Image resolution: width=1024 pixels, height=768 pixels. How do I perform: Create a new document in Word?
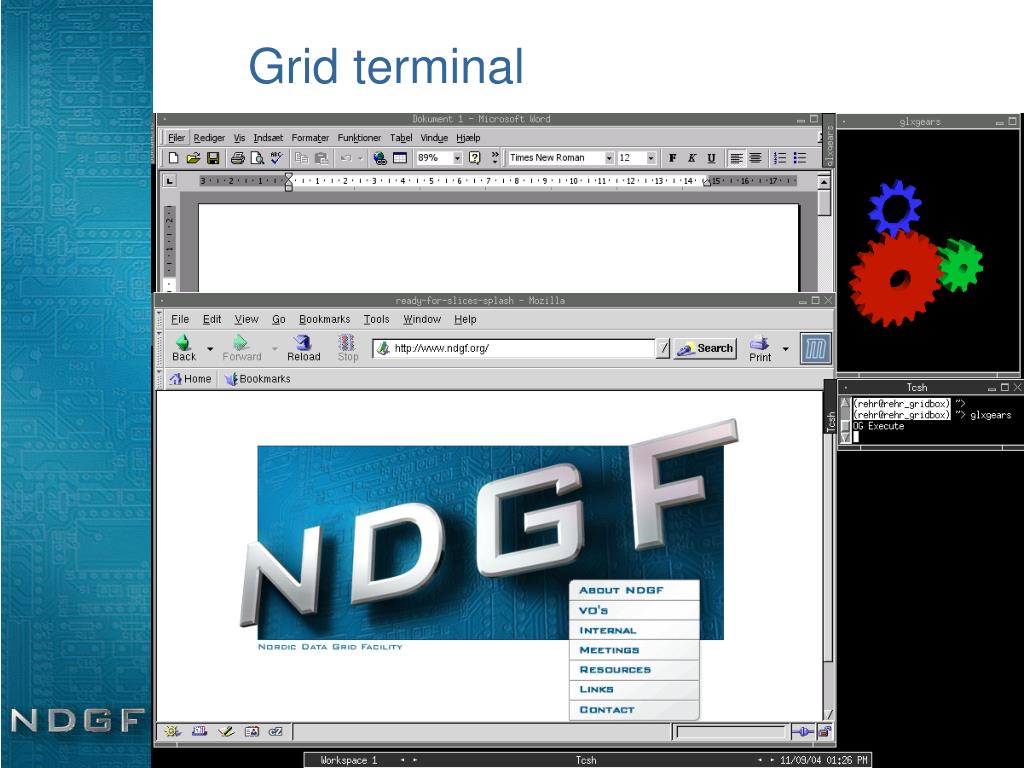click(x=173, y=158)
